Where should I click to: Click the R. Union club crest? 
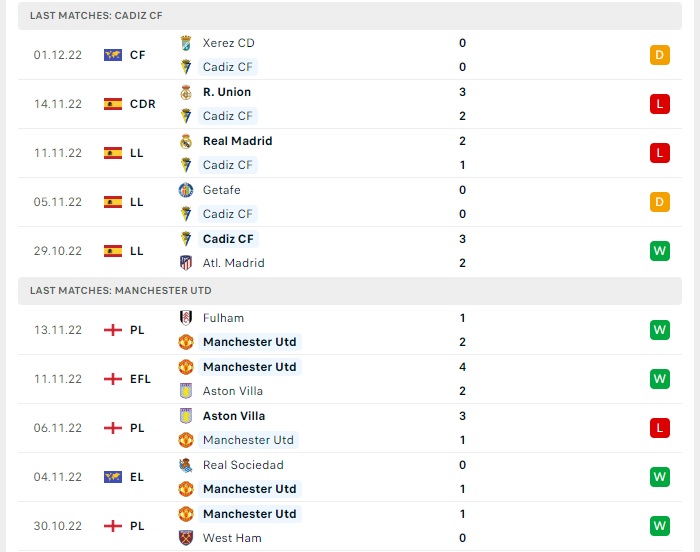click(186, 92)
